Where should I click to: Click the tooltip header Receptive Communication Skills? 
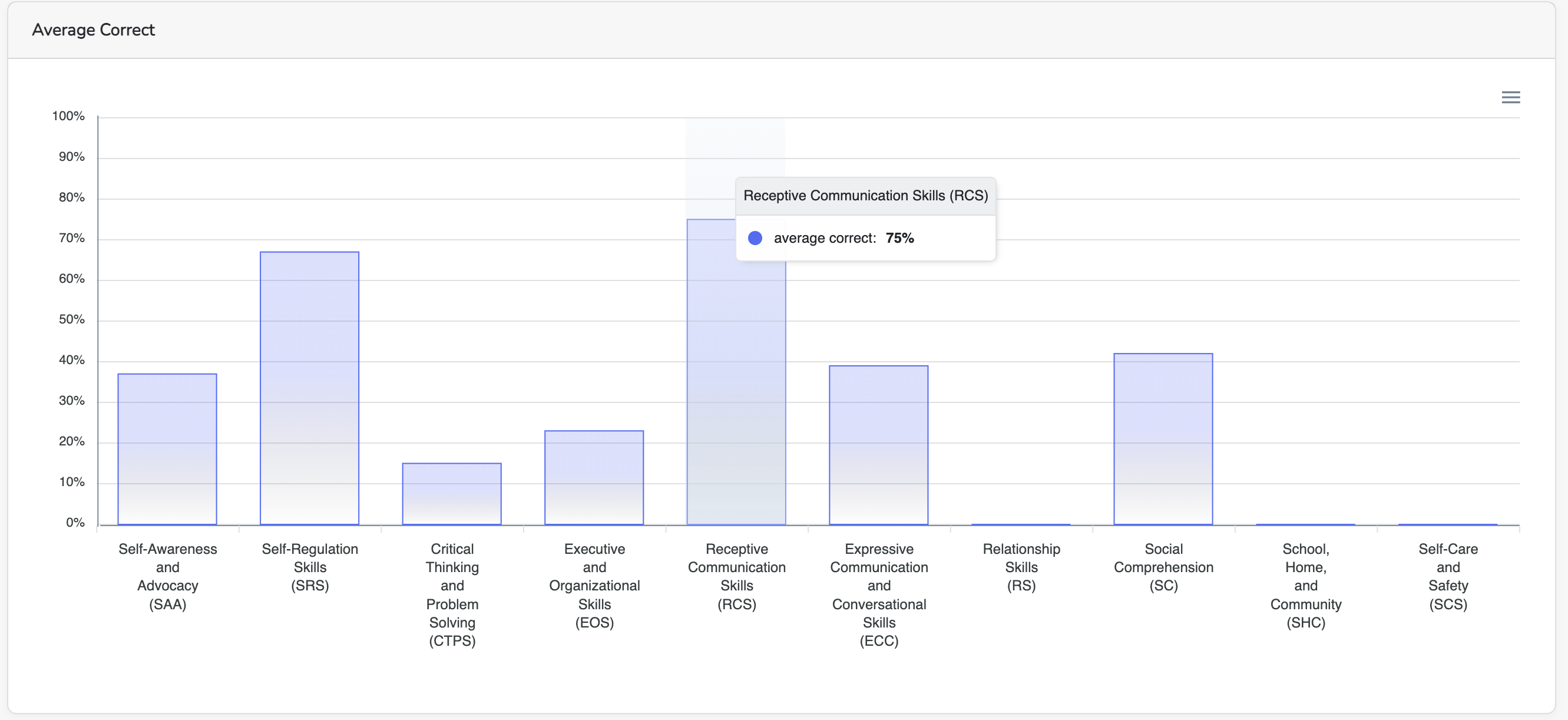pyautogui.click(x=865, y=196)
